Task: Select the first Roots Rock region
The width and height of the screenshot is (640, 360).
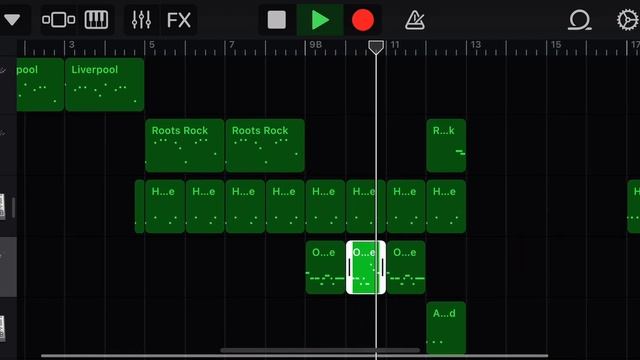Action: tap(184, 145)
